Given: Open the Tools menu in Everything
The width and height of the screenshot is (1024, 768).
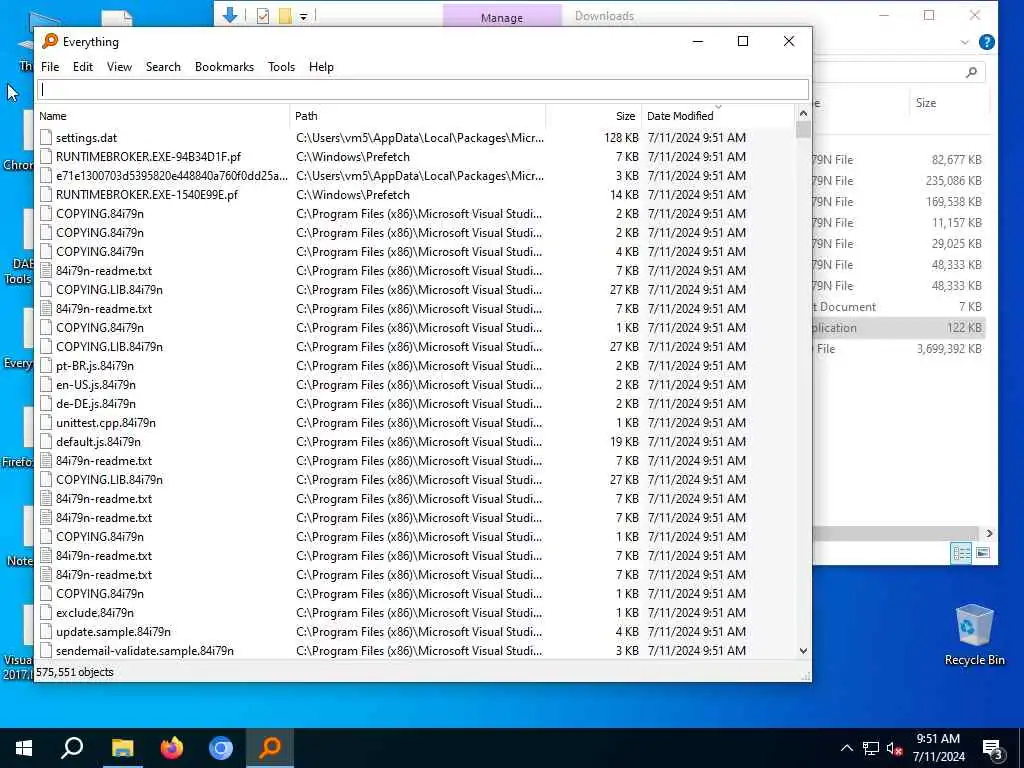Looking at the screenshot, I should click(281, 67).
